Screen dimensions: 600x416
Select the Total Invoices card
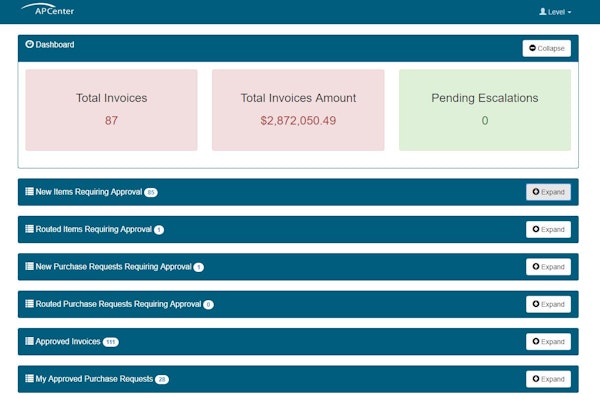pyautogui.click(x=111, y=109)
